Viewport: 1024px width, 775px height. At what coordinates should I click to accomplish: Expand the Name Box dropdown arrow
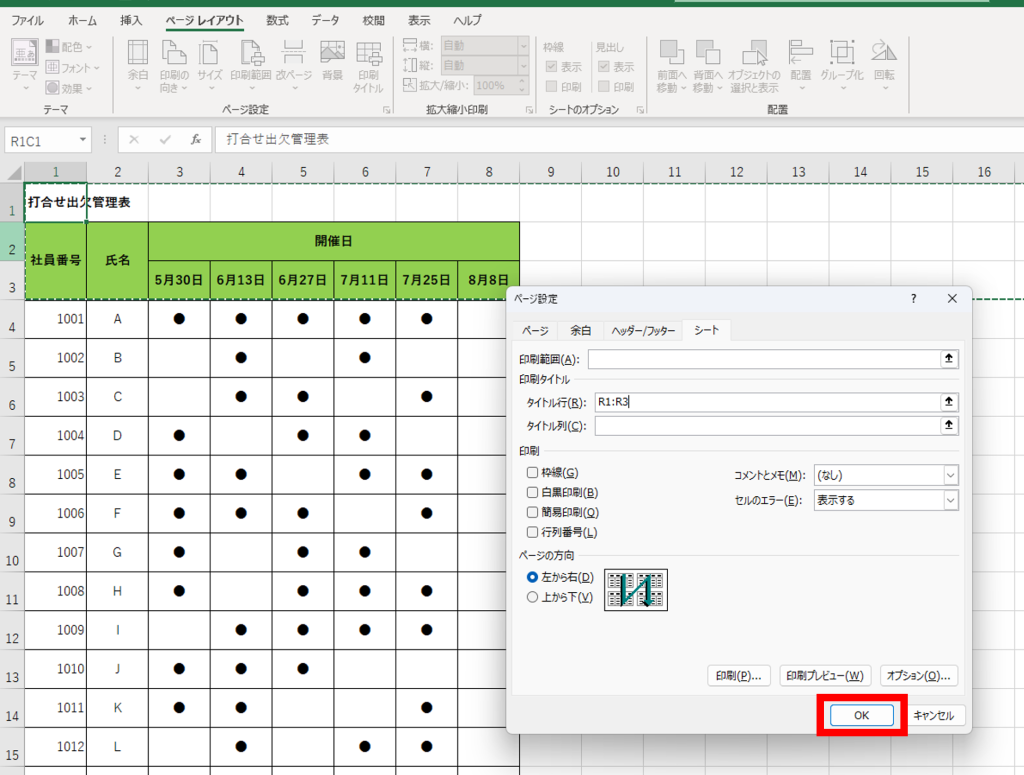click(82, 140)
